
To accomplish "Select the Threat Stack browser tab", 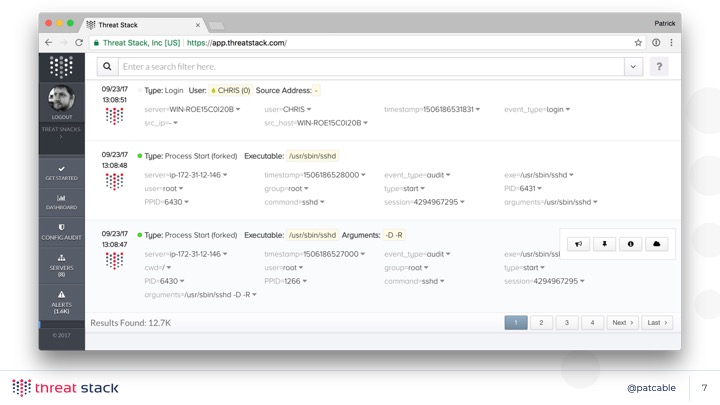I will pos(143,25).
